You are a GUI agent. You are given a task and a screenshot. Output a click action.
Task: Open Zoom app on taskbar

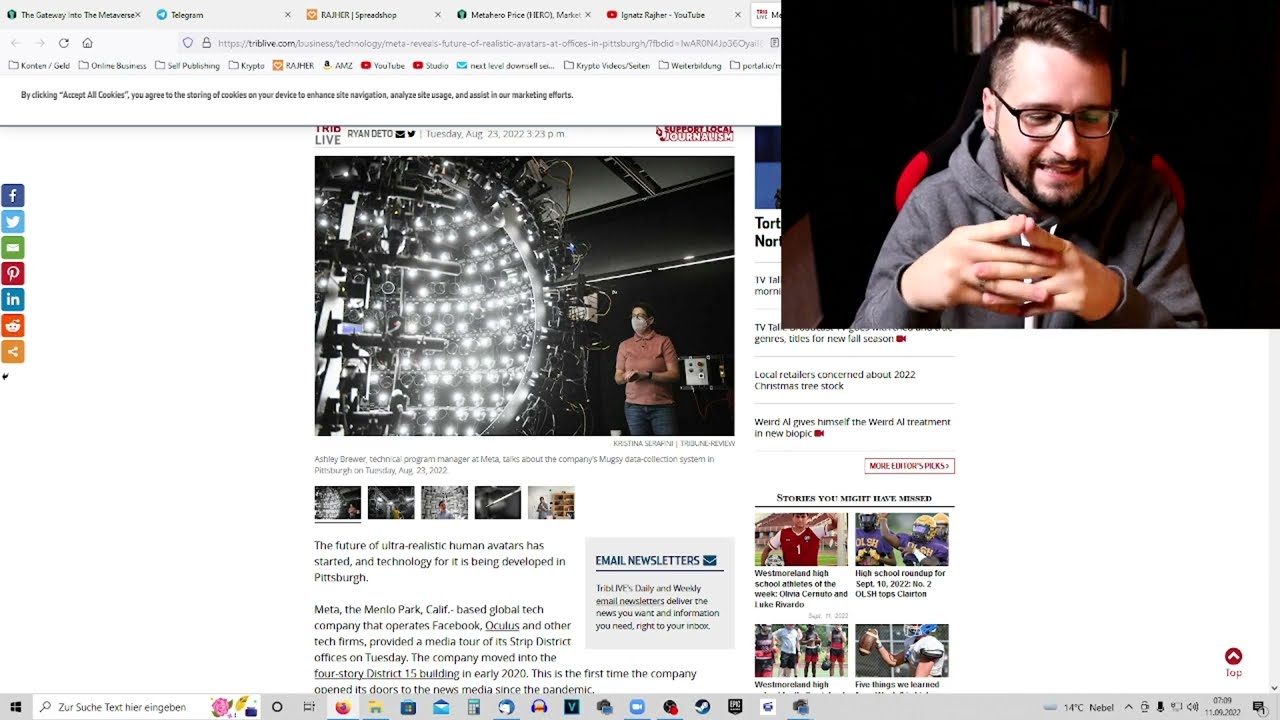(x=637, y=707)
